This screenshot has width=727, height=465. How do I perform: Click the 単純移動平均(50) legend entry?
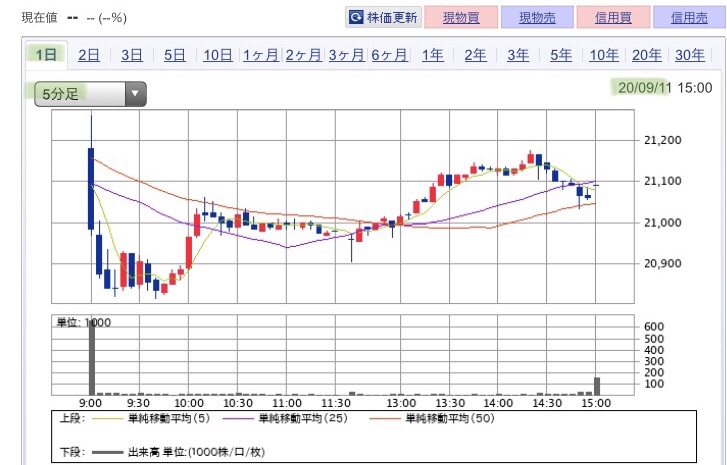coord(432,419)
